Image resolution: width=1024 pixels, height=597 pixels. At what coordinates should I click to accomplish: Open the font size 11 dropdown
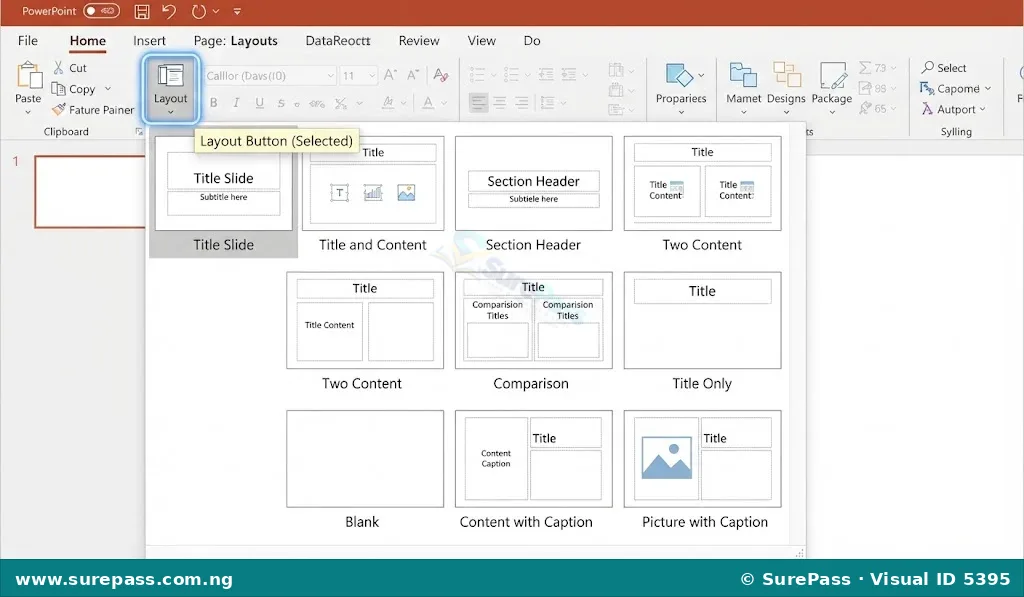coord(359,76)
